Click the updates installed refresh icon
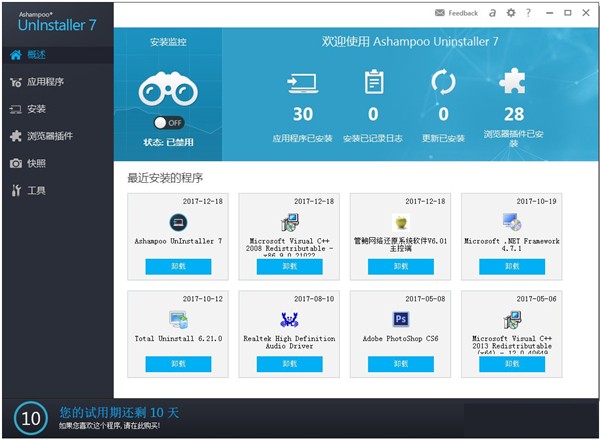The width and height of the screenshot is (600, 440). (x=443, y=82)
